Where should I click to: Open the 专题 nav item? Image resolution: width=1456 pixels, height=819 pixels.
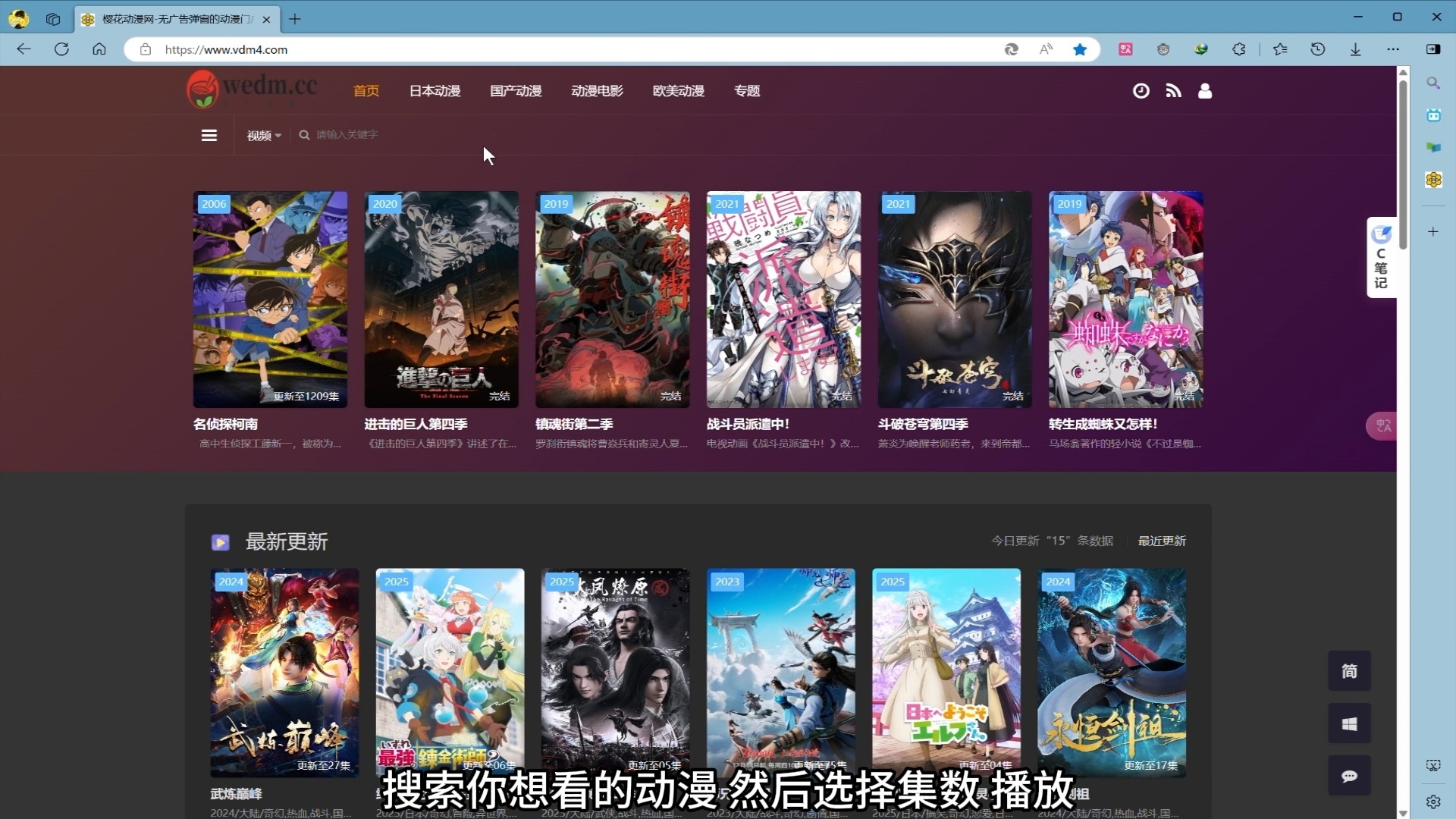747,91
